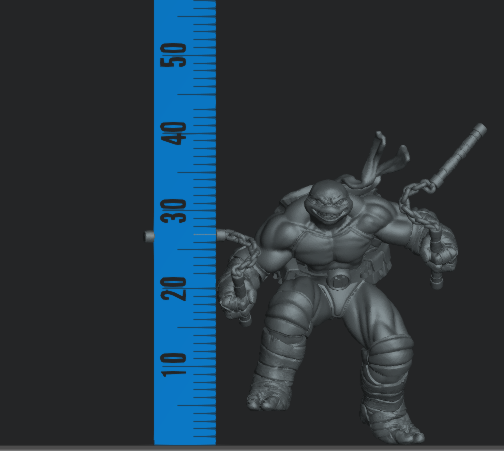Click the 20 mark on blue ruler
Image resolution: width=504 pixels, height=451 pixels.
tap(173, 289)
